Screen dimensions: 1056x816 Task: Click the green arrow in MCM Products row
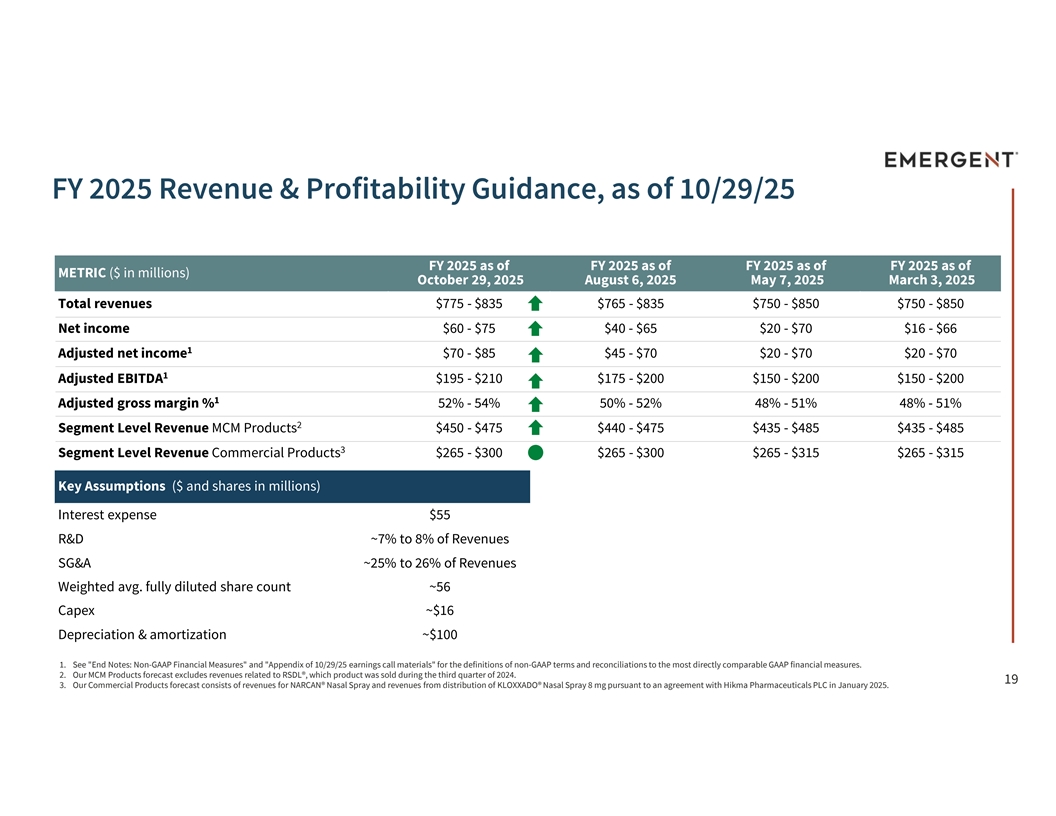click(535, 429)
